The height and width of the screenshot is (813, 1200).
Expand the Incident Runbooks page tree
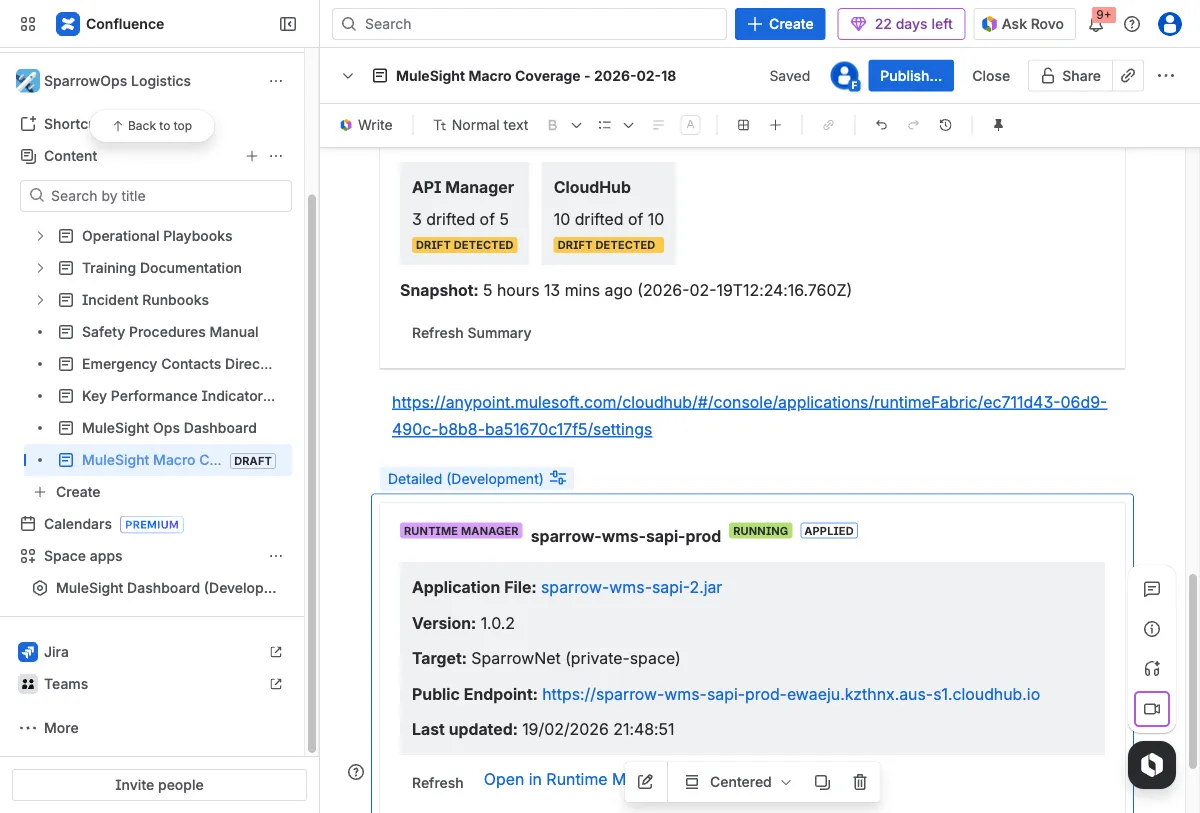[x=40, y=300]
